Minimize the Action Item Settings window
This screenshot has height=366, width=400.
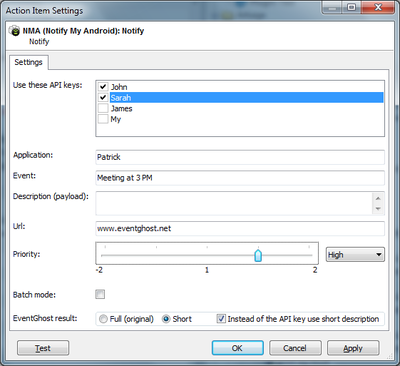click(332, 7)
